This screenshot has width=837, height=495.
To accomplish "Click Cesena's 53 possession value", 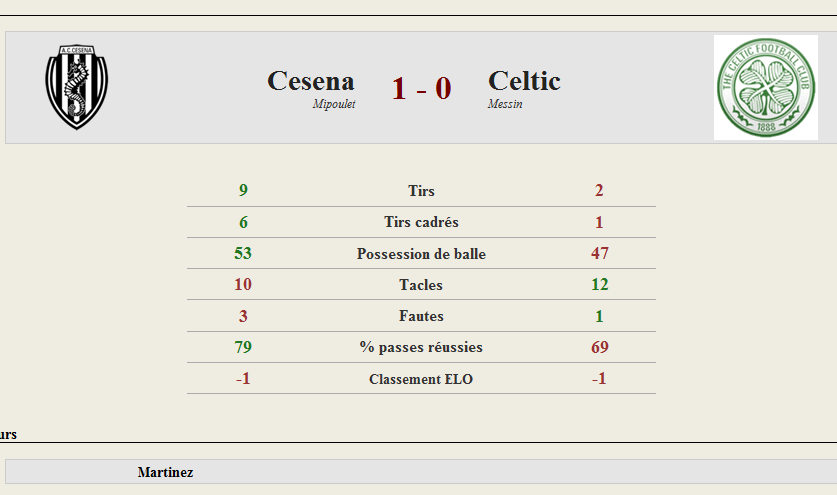I will coord(243,253).
